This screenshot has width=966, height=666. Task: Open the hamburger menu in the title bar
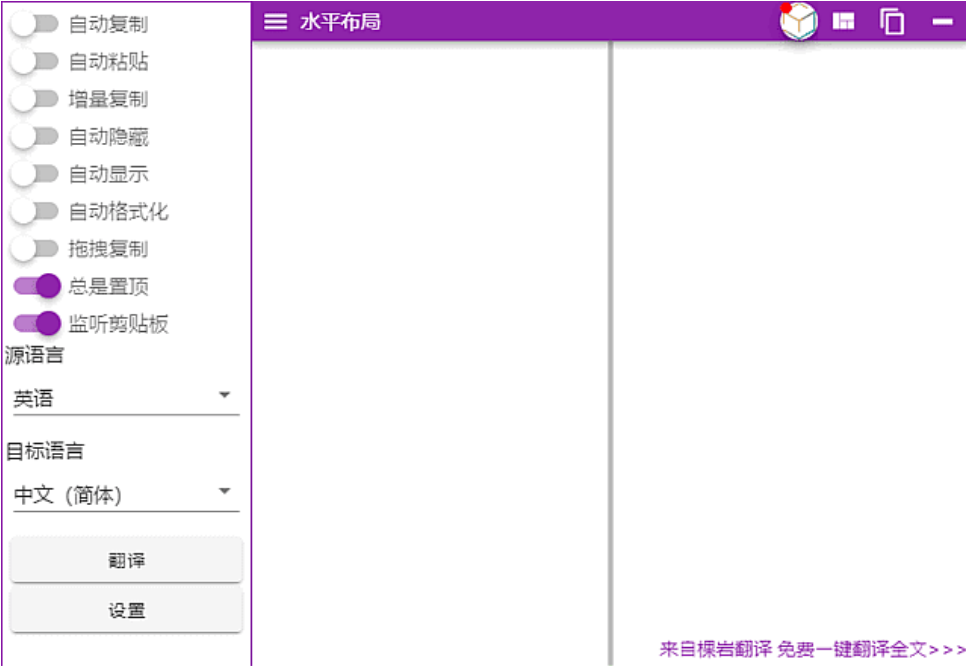pos(275,19)
